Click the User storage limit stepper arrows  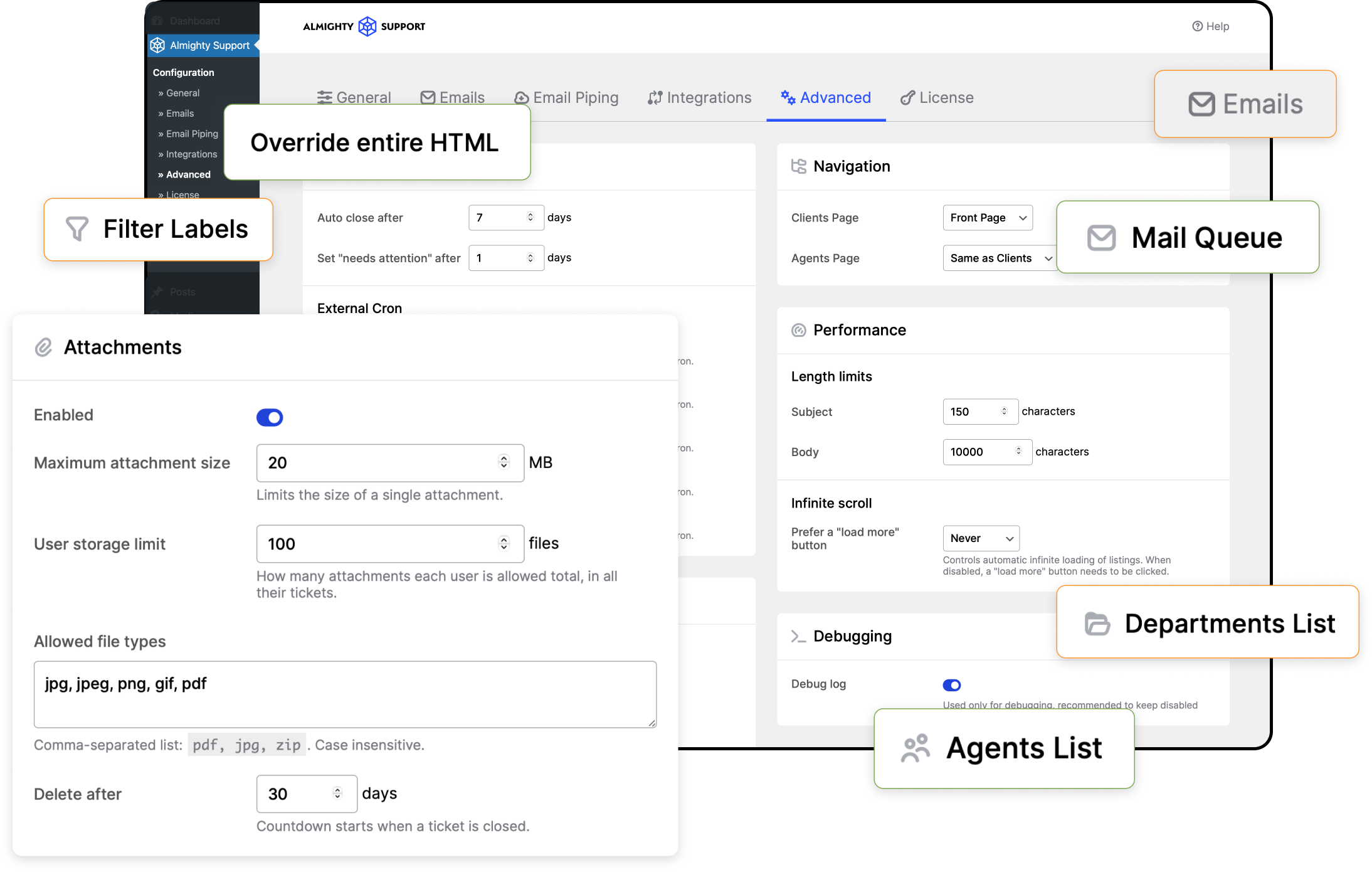[504, 543]
